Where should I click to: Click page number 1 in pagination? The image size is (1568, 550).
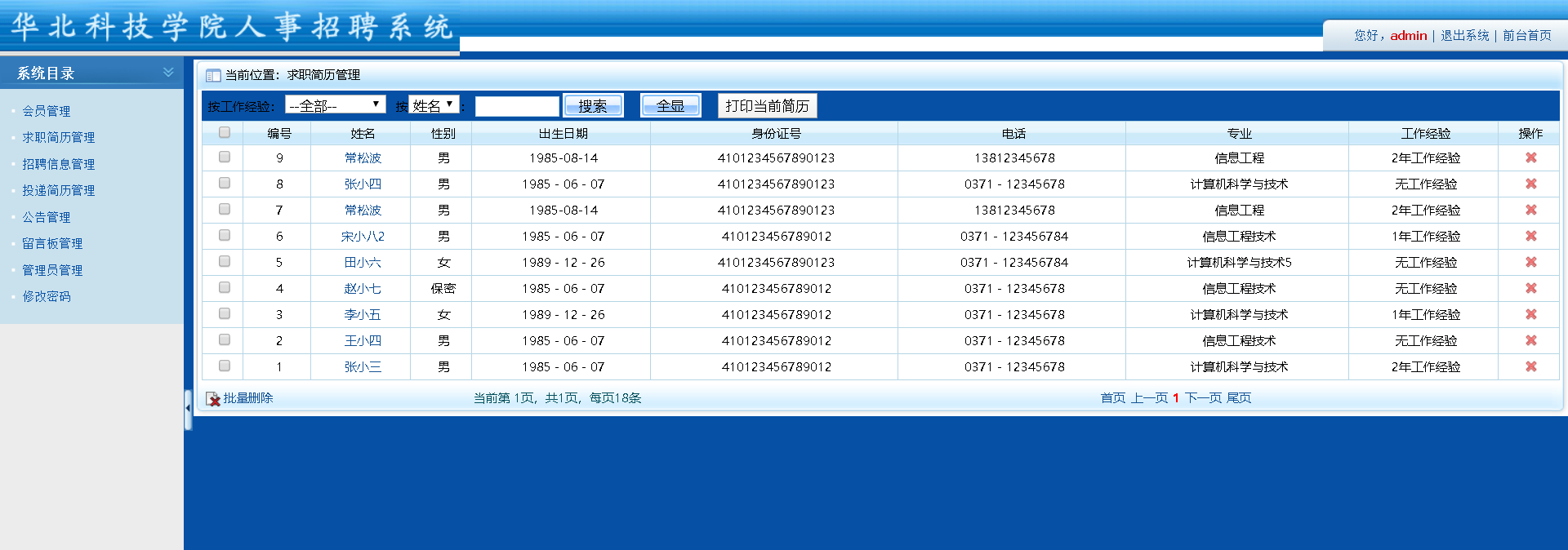point(1176,398)
